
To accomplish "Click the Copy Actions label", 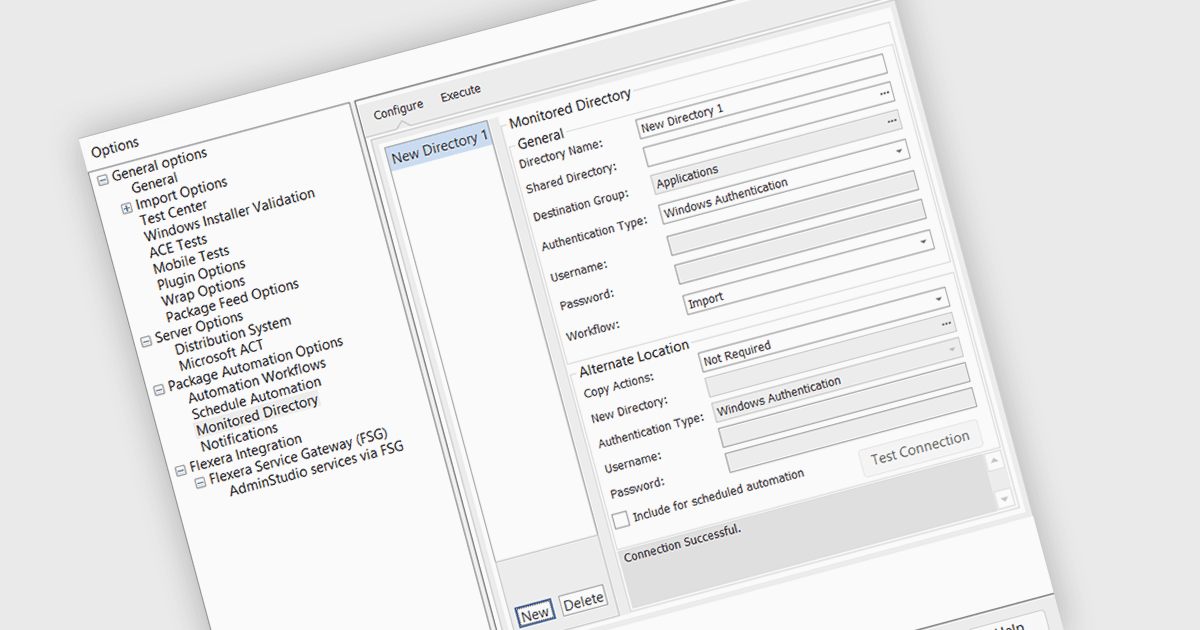I will [x=619, y=384].
